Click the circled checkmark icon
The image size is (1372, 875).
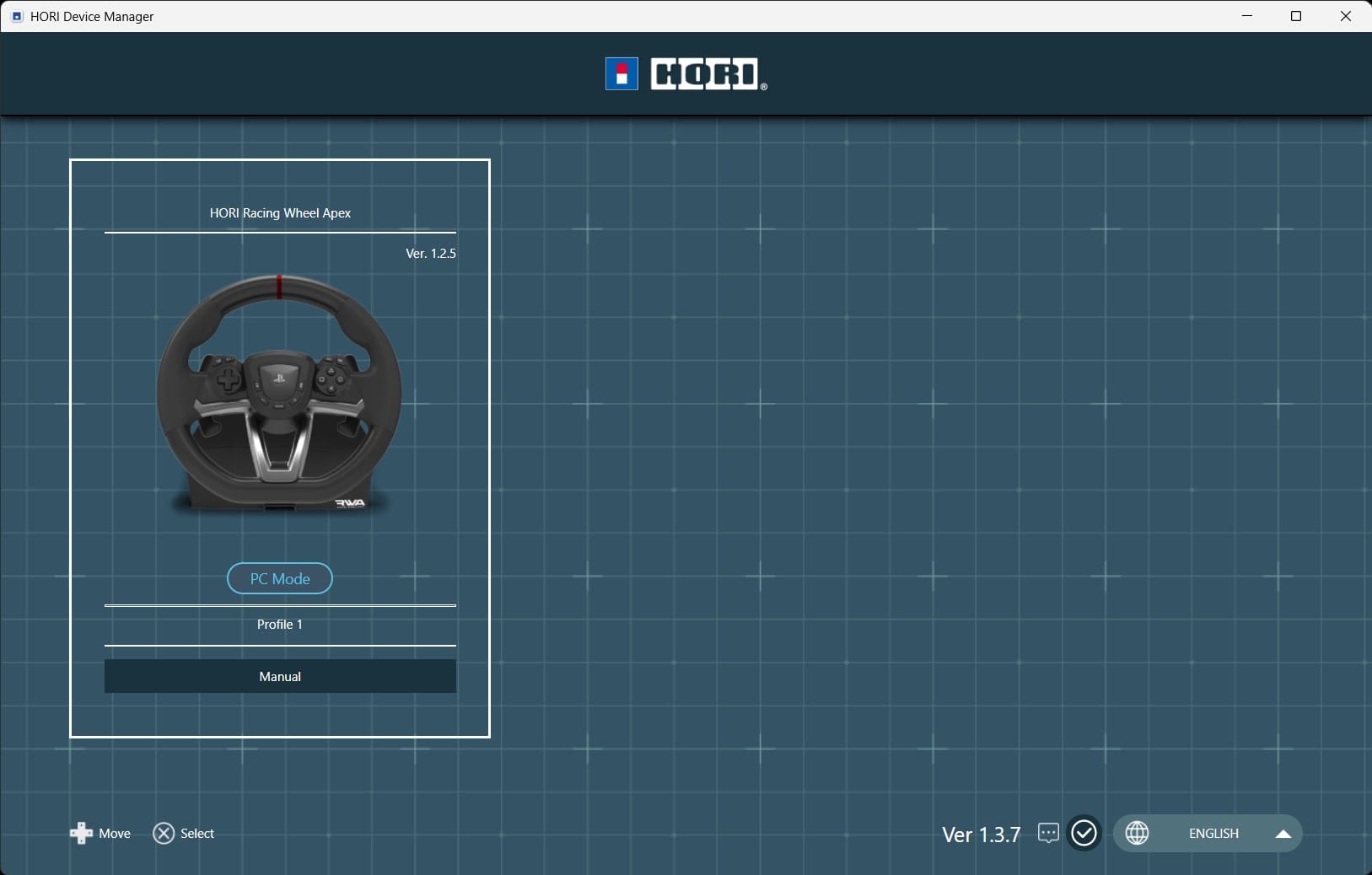1084,834
